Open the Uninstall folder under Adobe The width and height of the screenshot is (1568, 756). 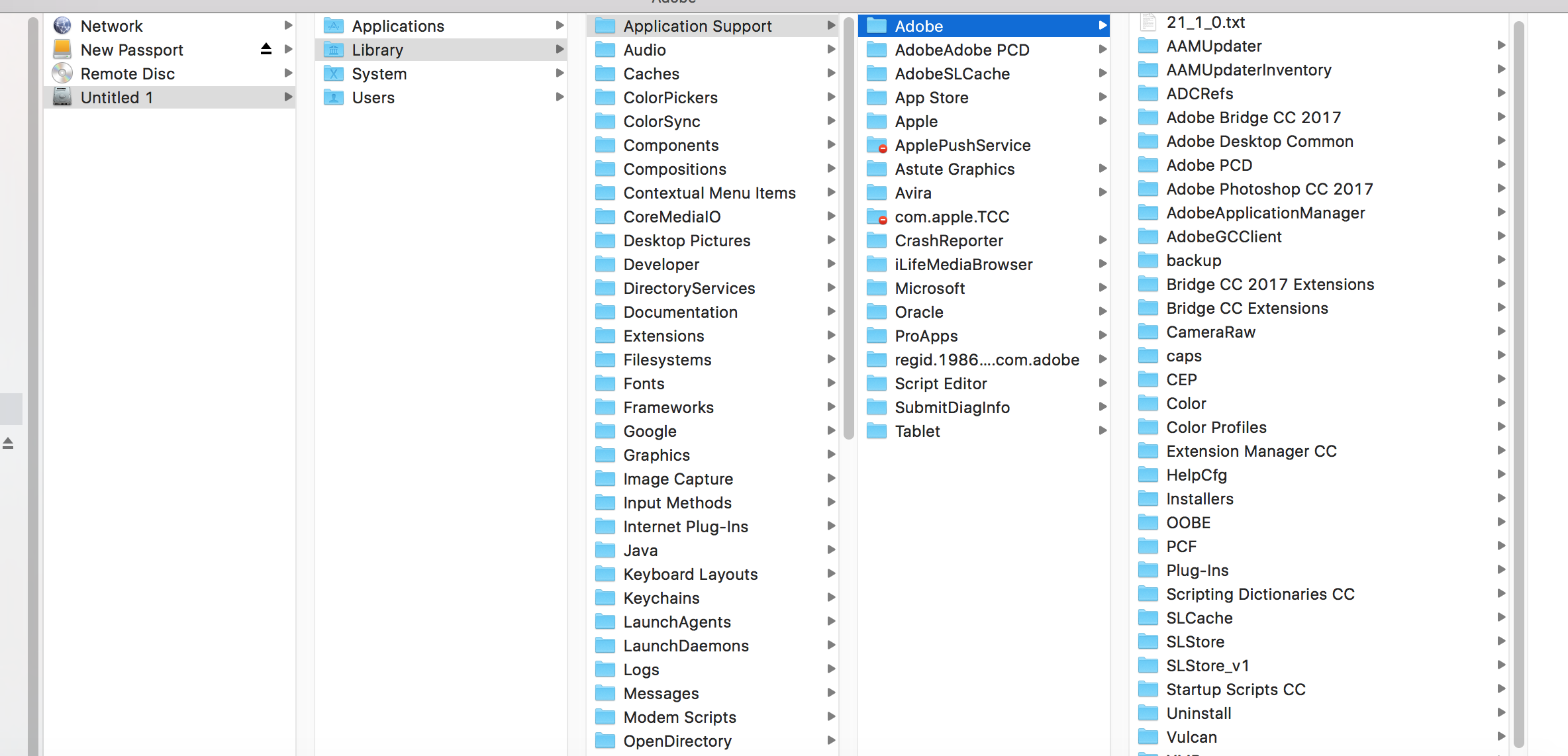1199,713
